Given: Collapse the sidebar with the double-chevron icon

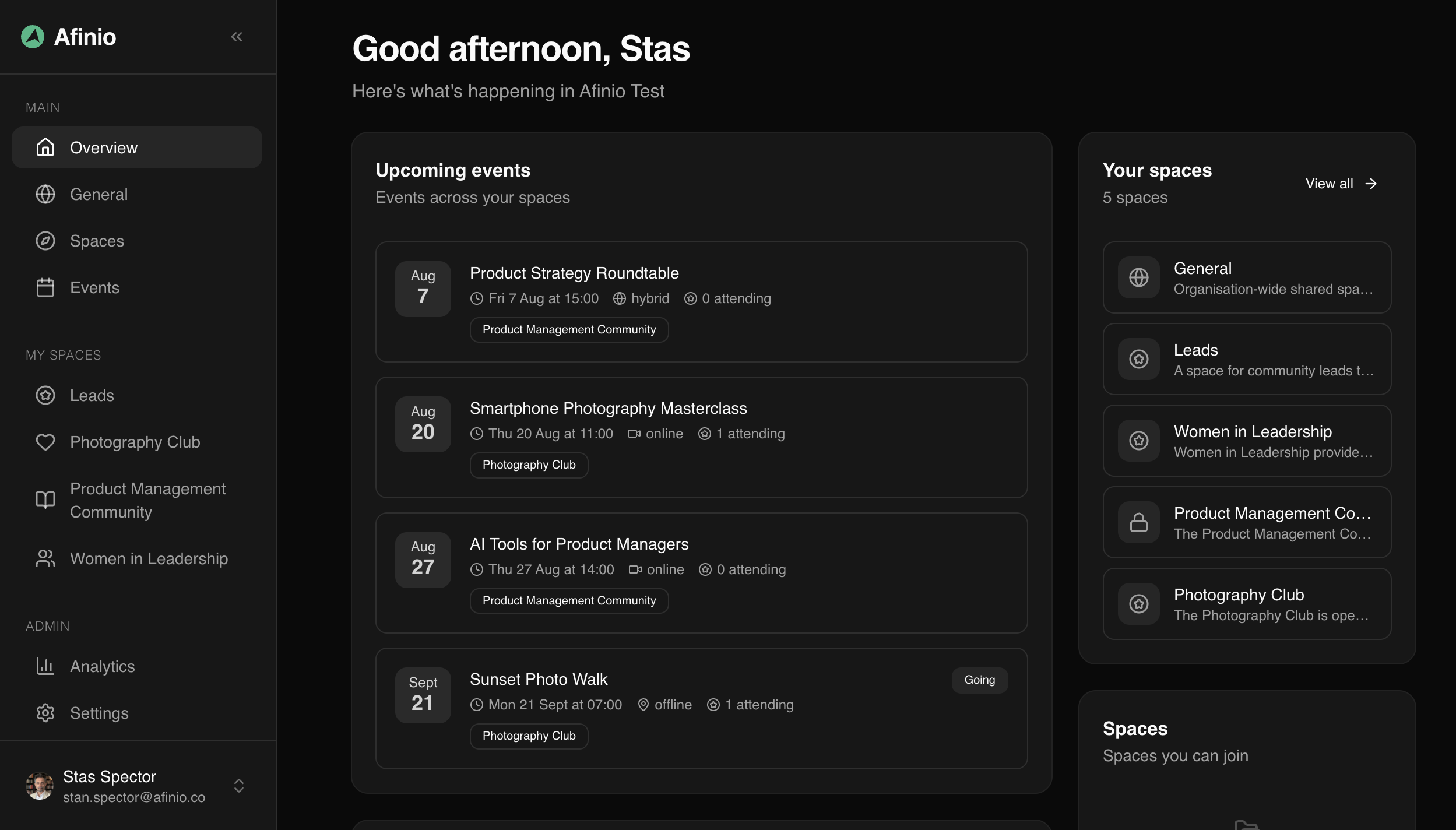Looking at the screenshot, I should pos(236,37).
